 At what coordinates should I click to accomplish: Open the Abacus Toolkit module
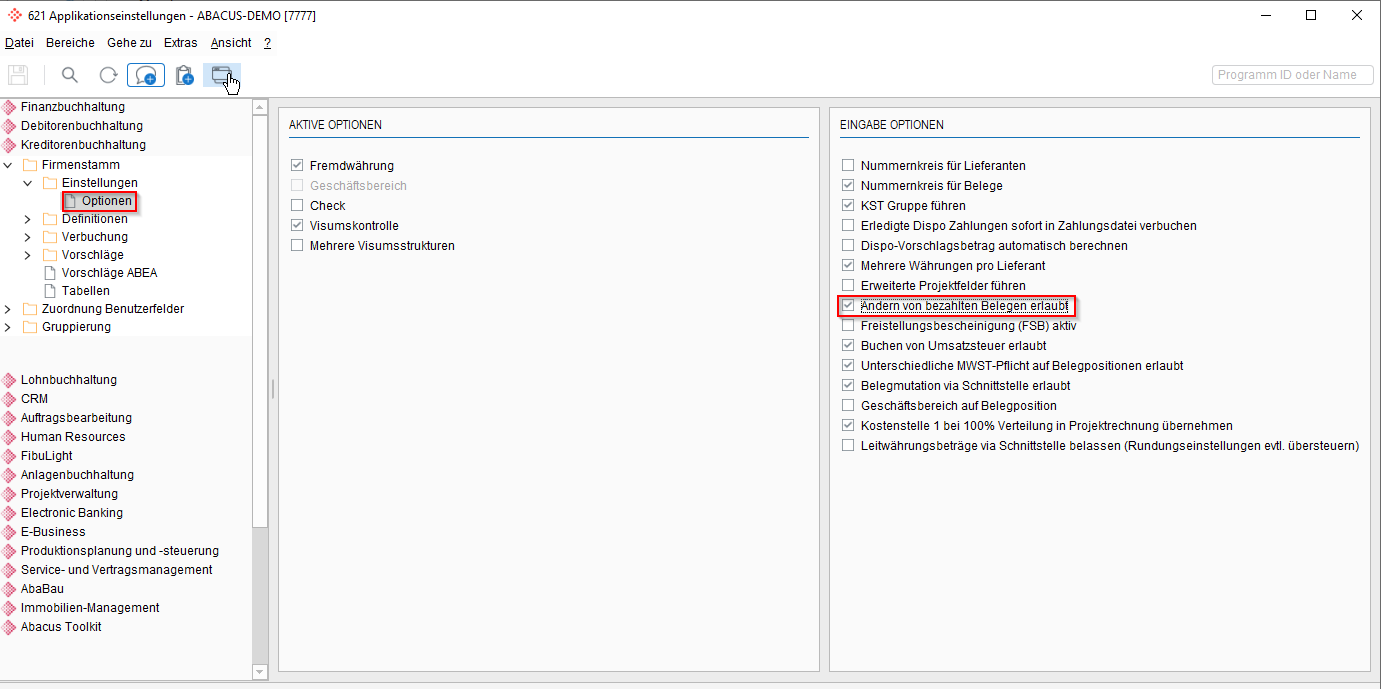(x=60, y=627)
